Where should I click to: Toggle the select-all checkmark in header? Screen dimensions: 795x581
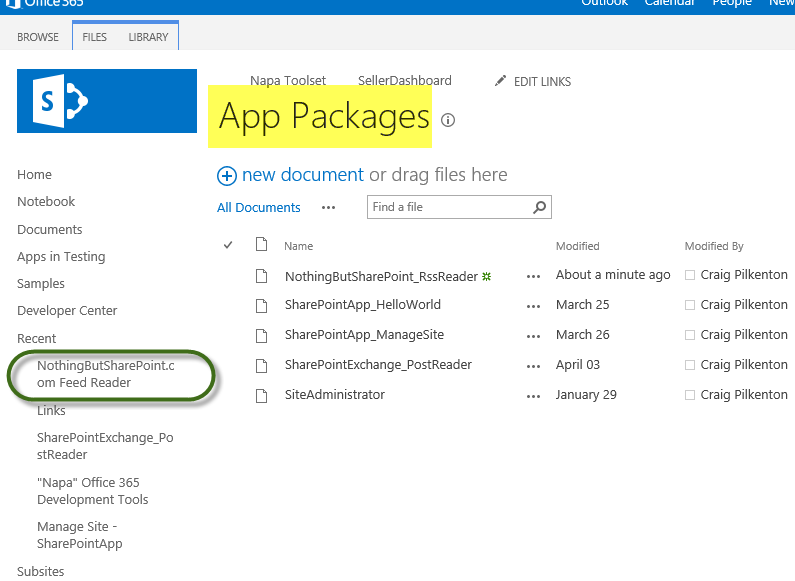point(228,245)
